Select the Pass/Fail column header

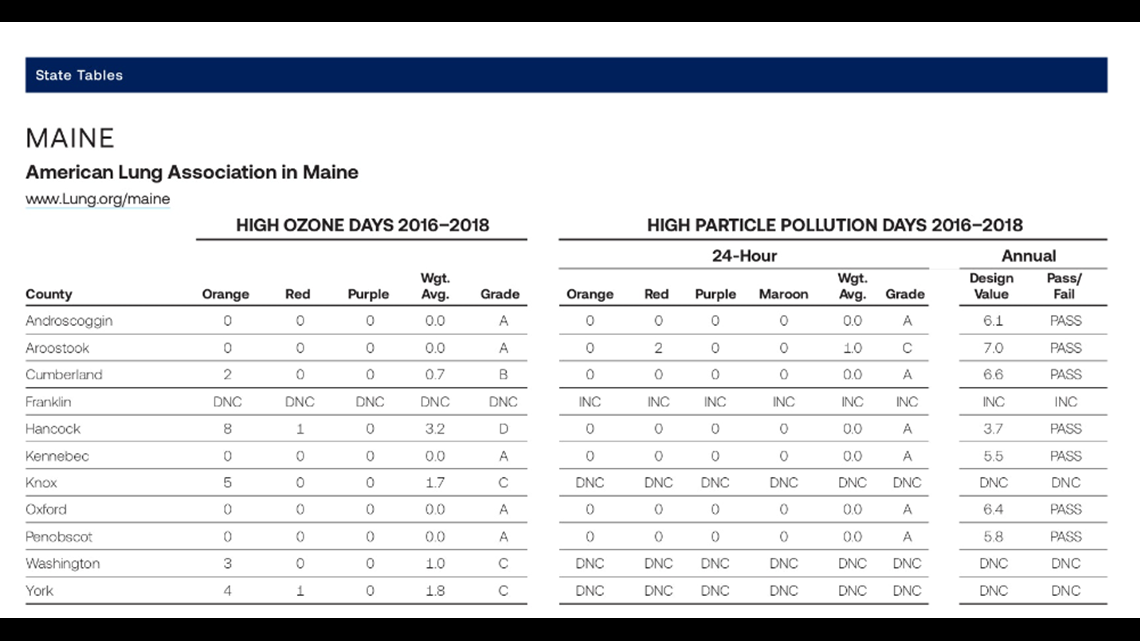point(1064,286)
